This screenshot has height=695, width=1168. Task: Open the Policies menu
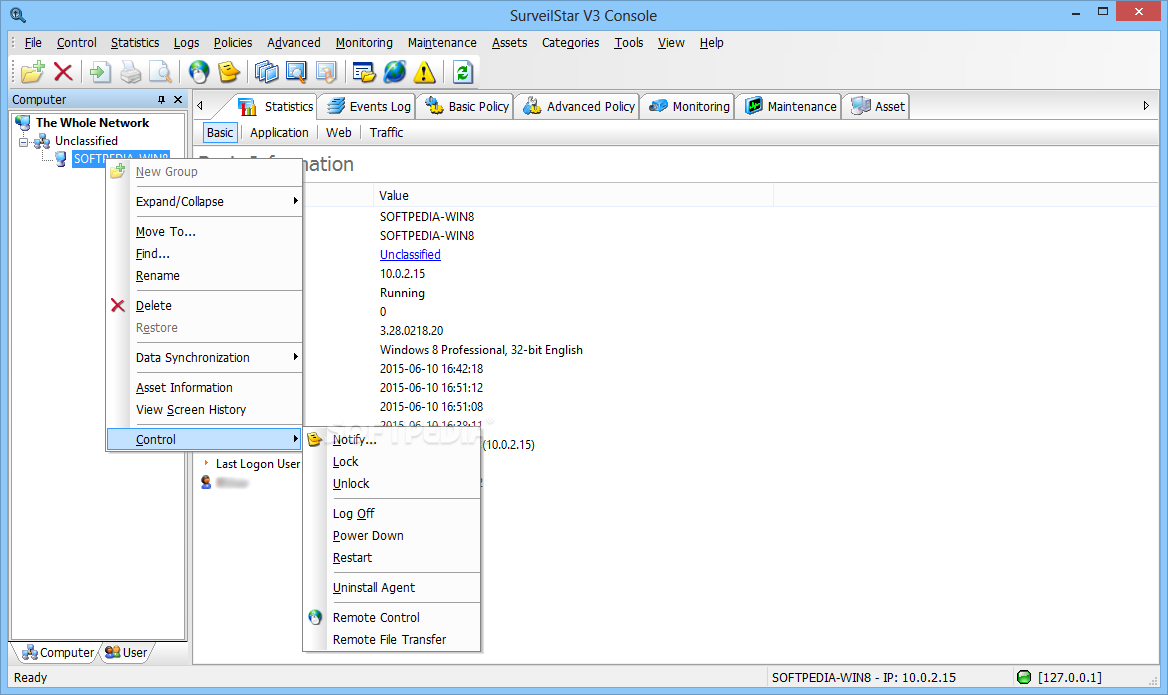pyautogui.click(x=232, y=42)
